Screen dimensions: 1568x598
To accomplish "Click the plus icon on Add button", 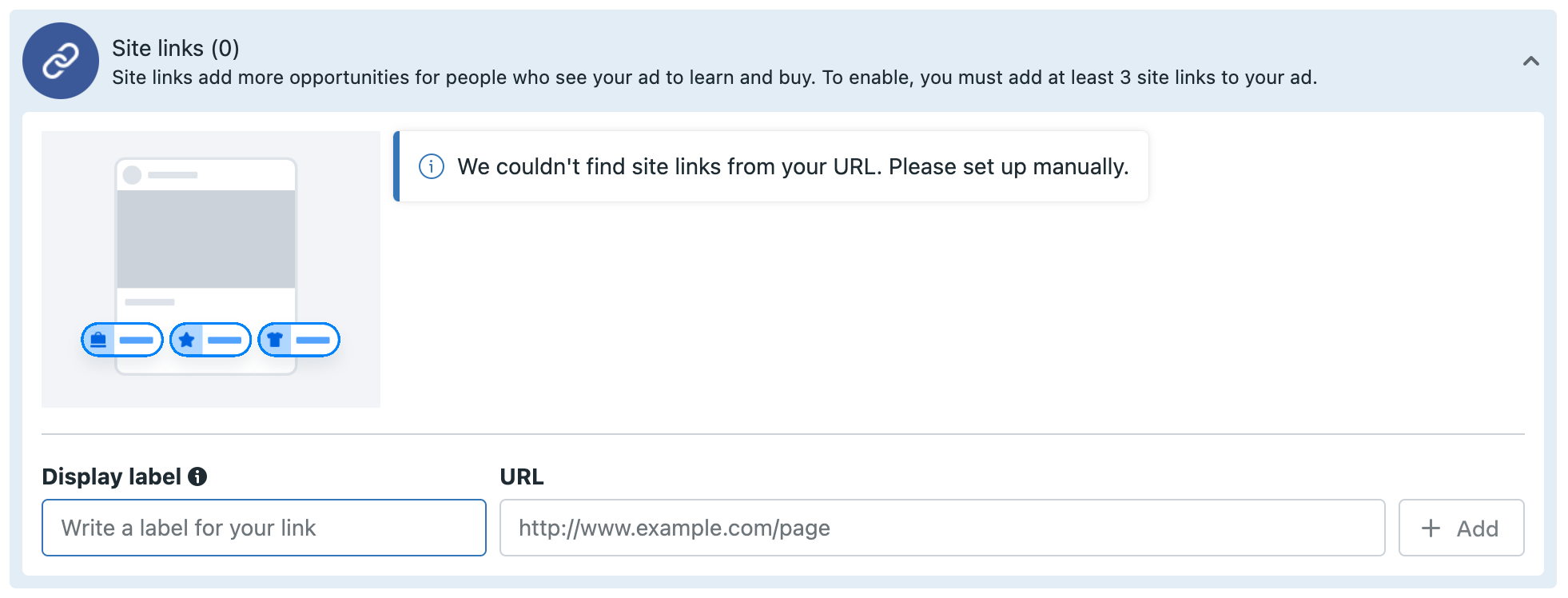I will [x=1431, y=528].
